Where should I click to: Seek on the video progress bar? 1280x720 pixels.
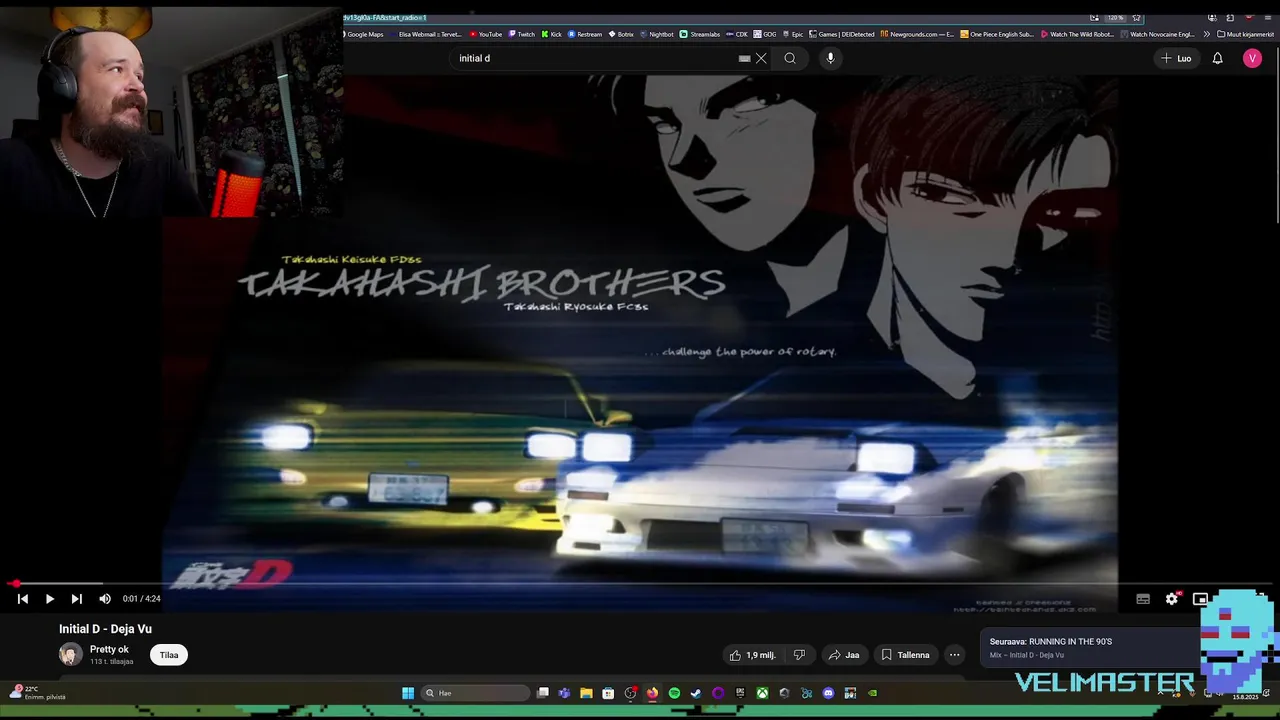point(640,583)
